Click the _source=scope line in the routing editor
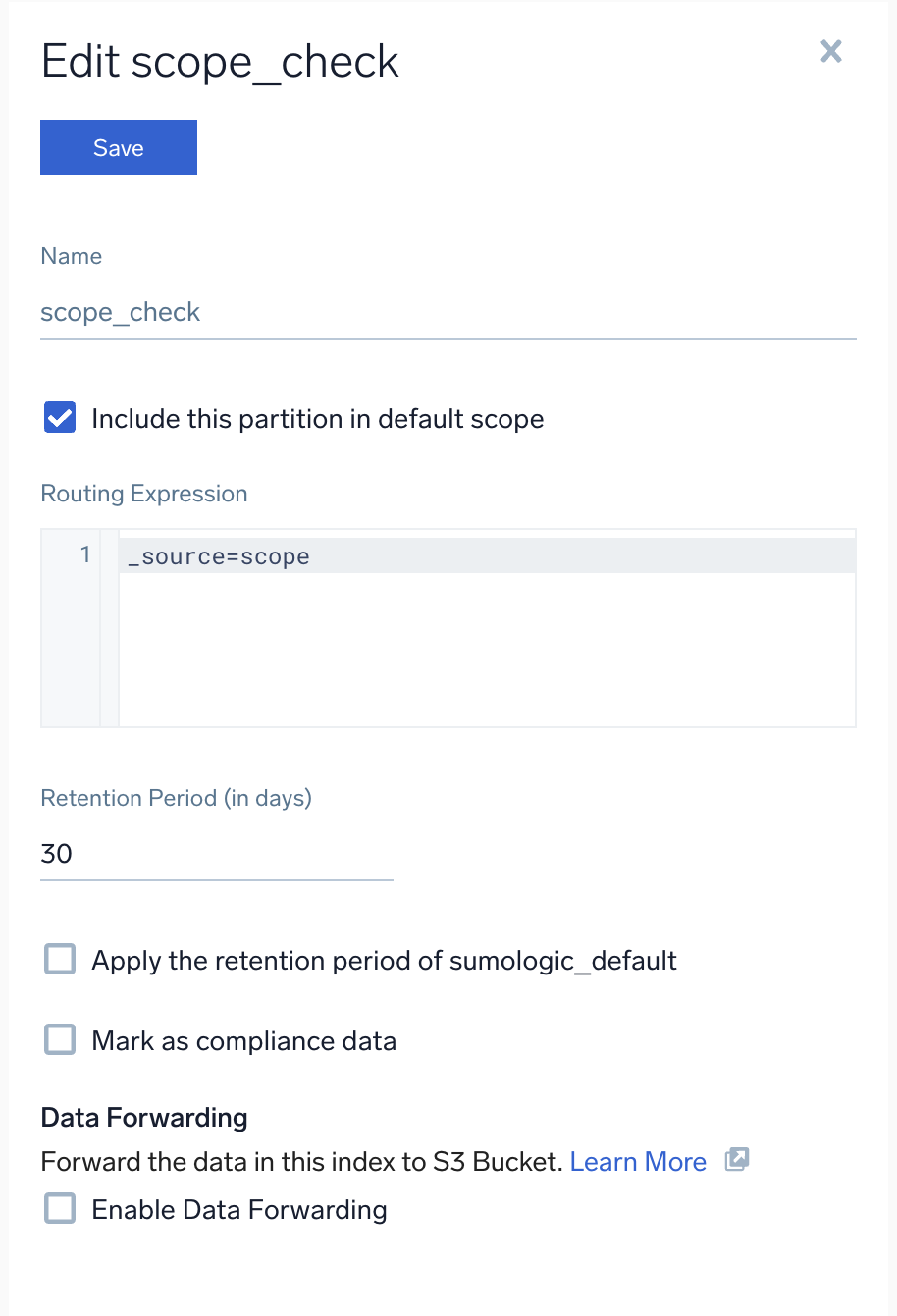Viewport: 897px width, 1316px height. click(x=219, y=556)
